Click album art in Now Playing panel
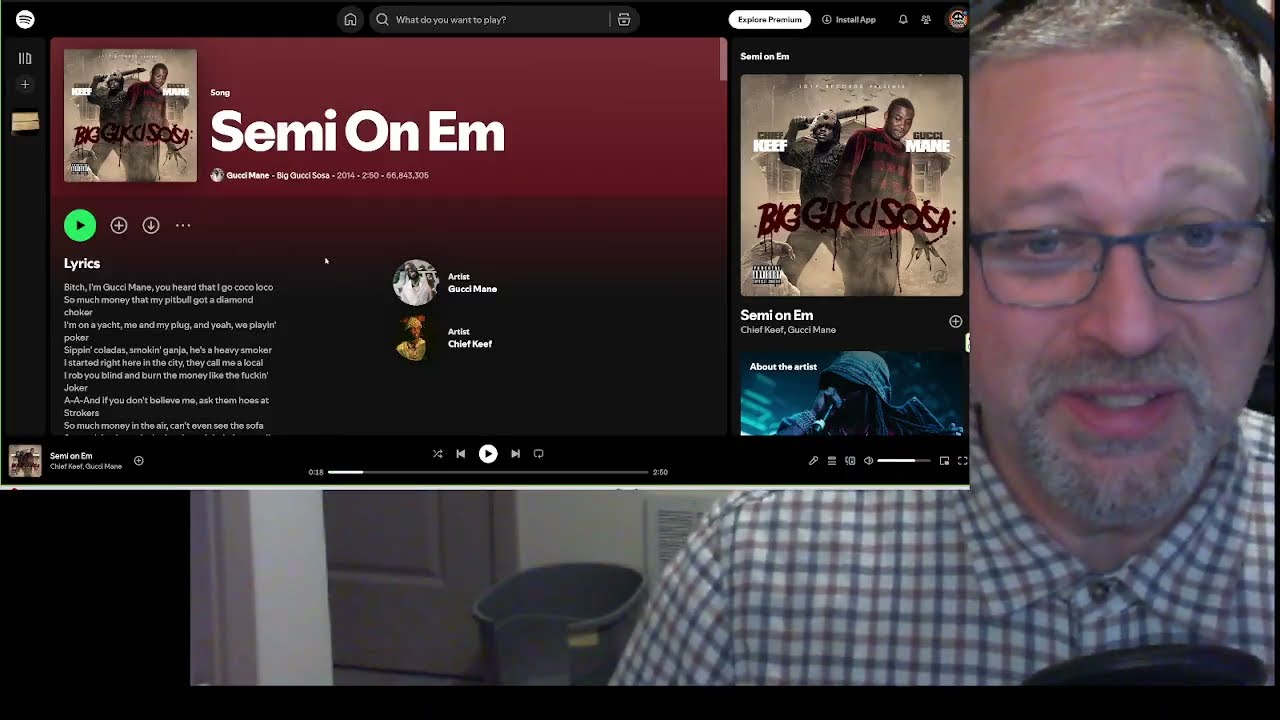 point(852,185)
